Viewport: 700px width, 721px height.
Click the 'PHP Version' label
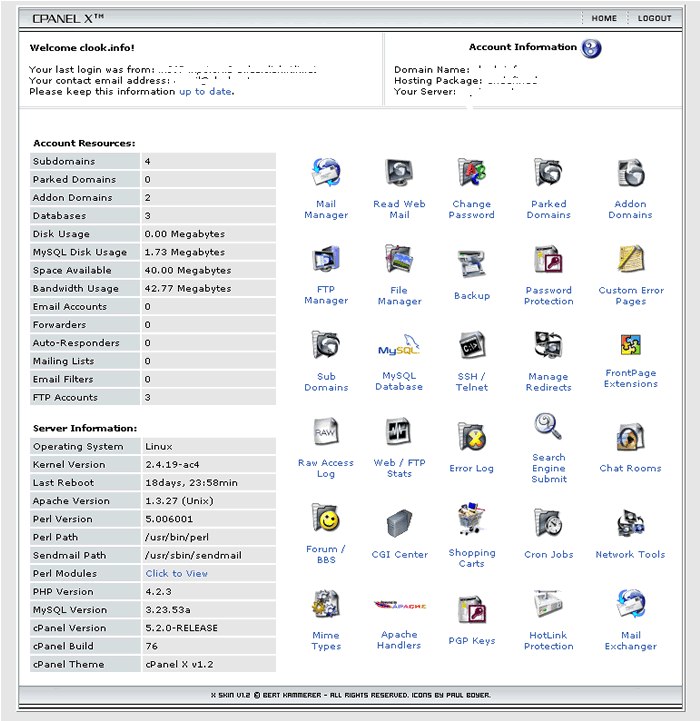[63, 592]
